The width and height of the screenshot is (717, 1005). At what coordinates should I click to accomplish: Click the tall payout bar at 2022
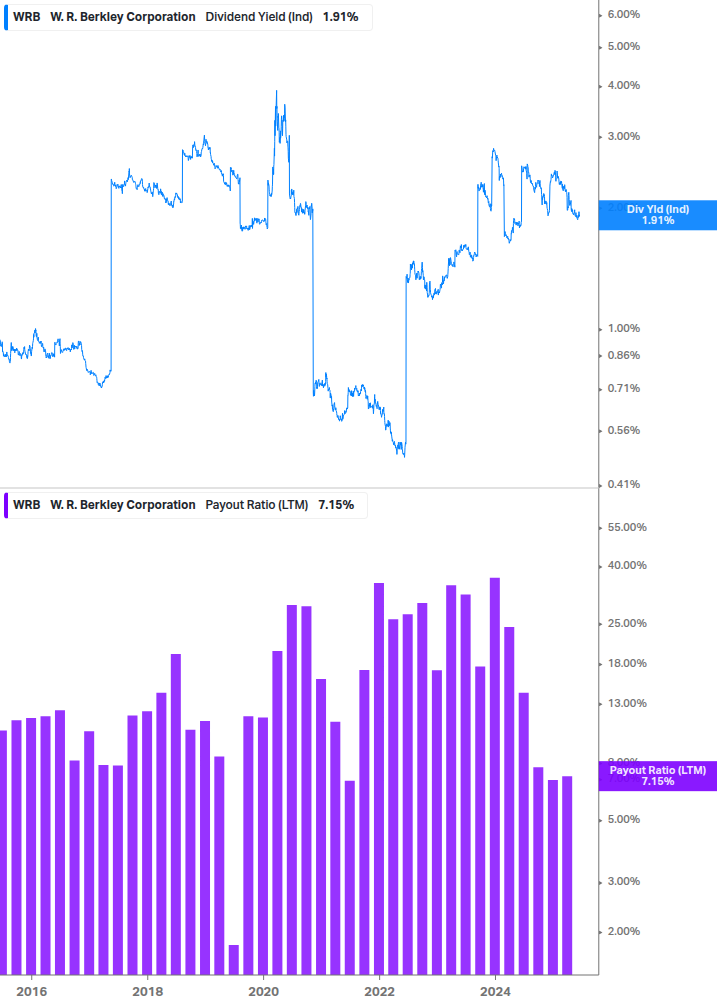[379, 779]
